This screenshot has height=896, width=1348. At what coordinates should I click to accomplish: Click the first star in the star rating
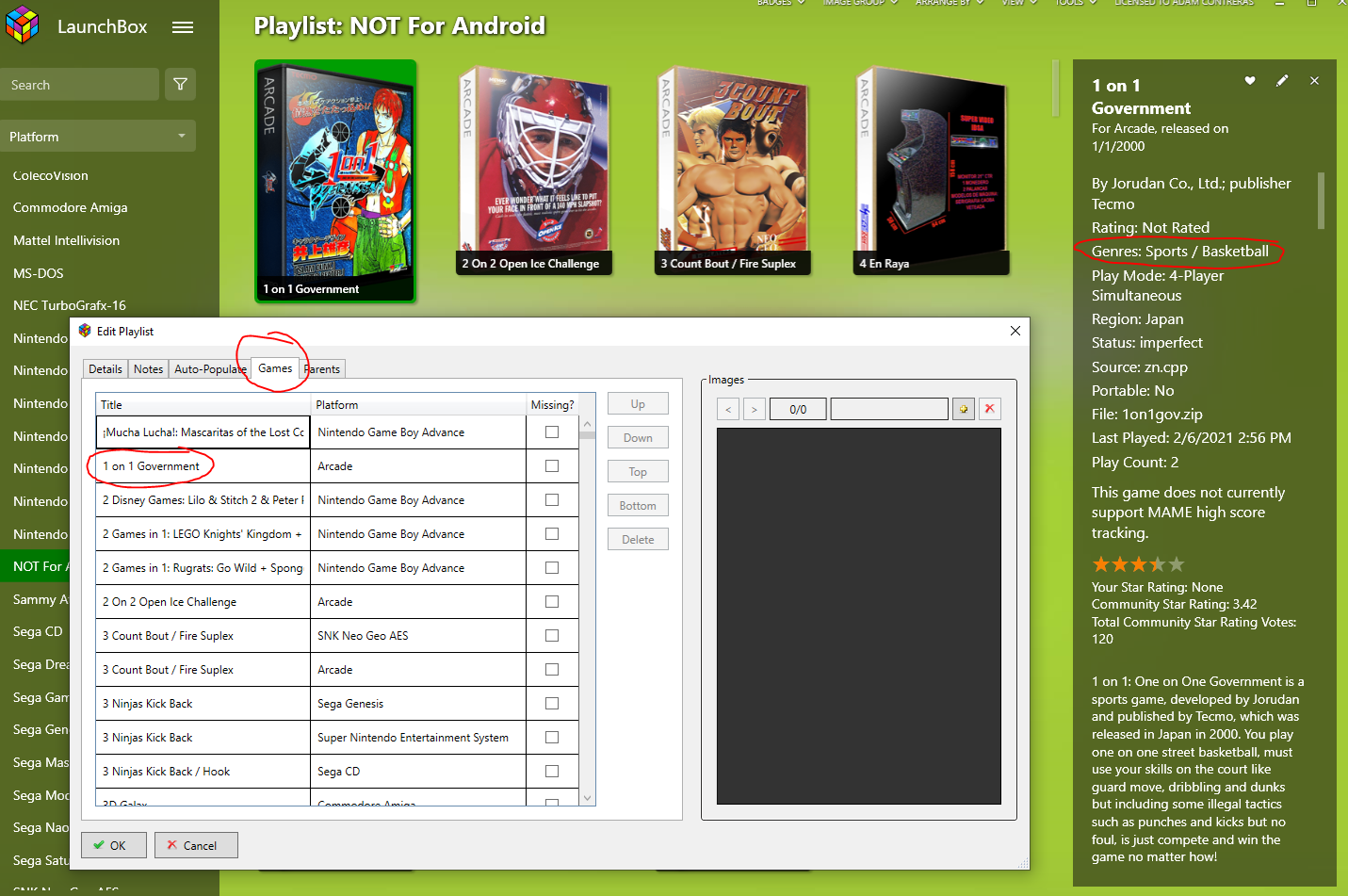[x=1101, y=564]
